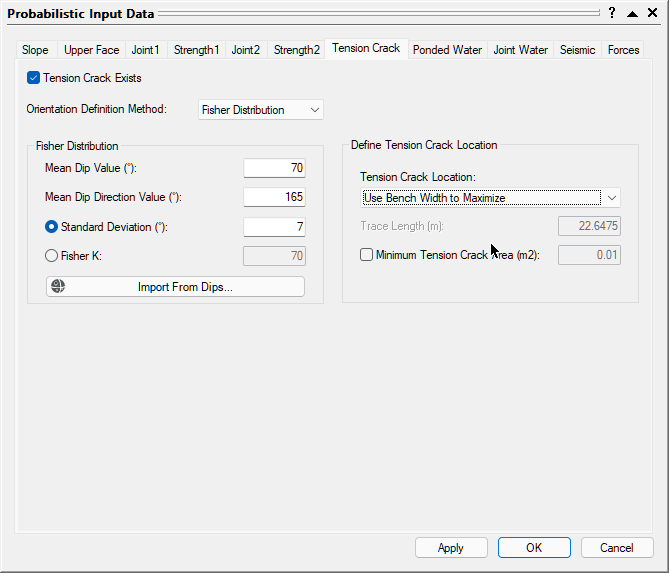
Task: Switch to the Ponded Water tab
Action: (x=447, y=50)
